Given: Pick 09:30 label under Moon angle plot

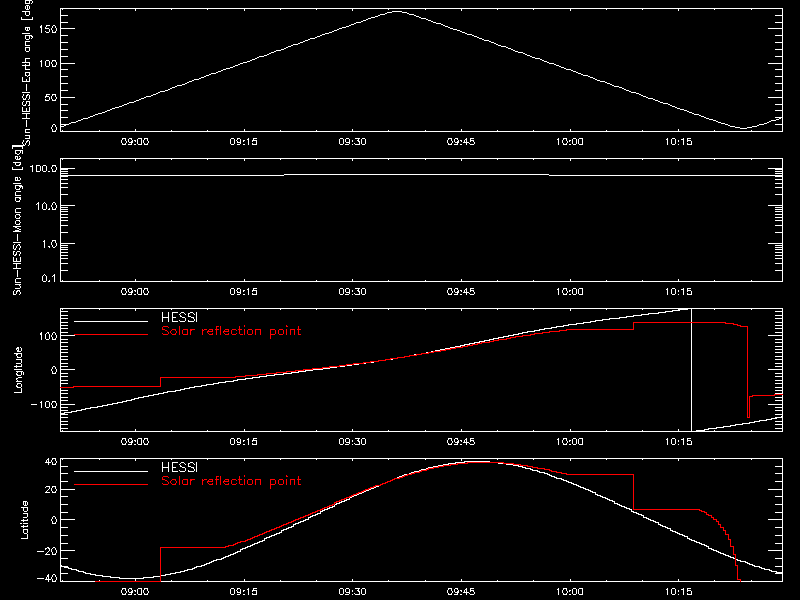Looking at the screenshot, I should pyautogui.click(x=353, y=292).
